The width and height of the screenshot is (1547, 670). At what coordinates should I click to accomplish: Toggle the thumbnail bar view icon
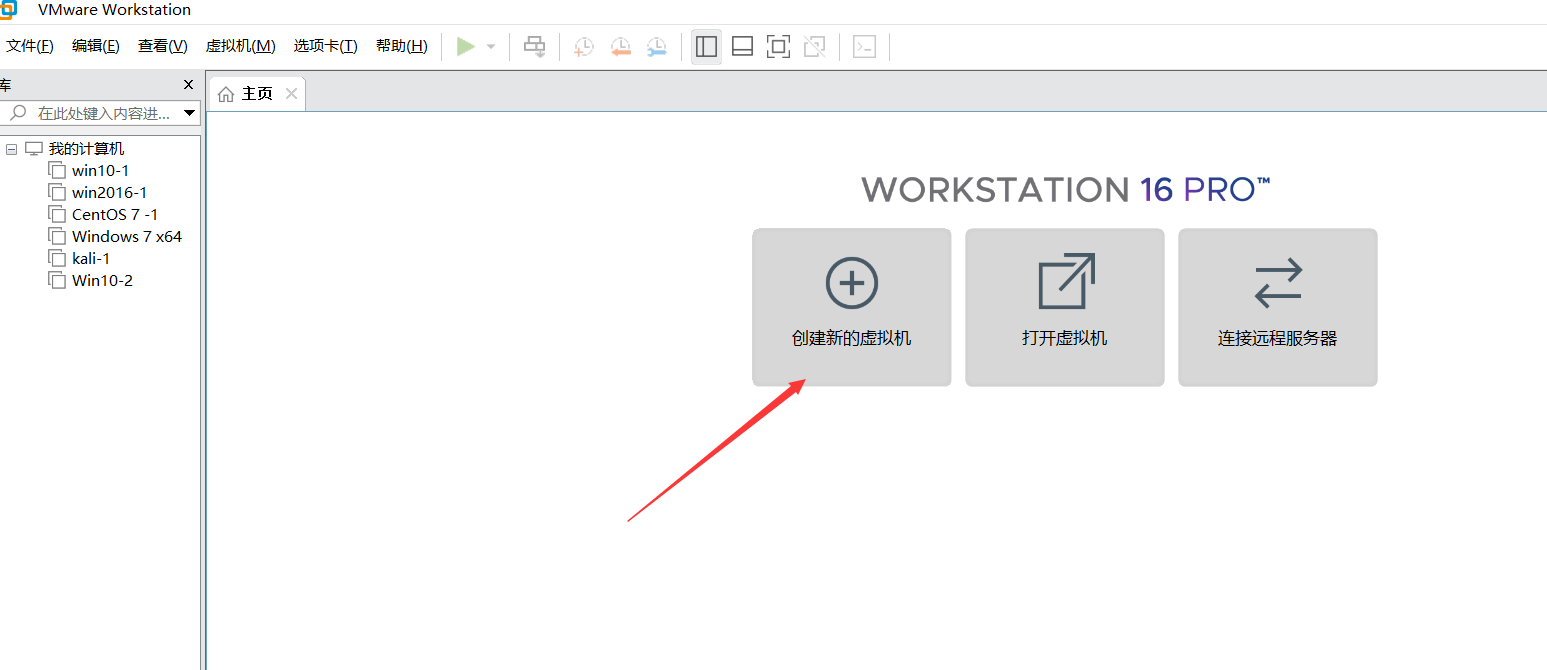[742, 46]
